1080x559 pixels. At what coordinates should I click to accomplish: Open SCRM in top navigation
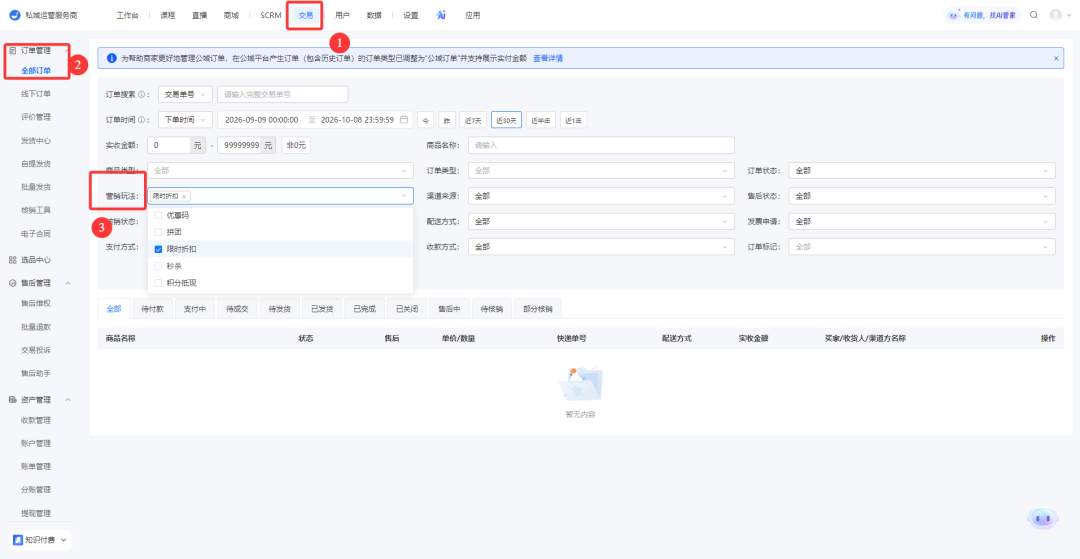(x=271, y=15)
